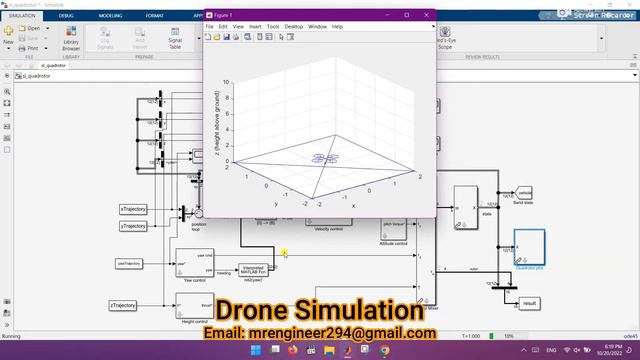Open the MATLAB taskbar icon
Image resolution: width=640 pixels, height=360 pixels.
(x=347, y=350)
